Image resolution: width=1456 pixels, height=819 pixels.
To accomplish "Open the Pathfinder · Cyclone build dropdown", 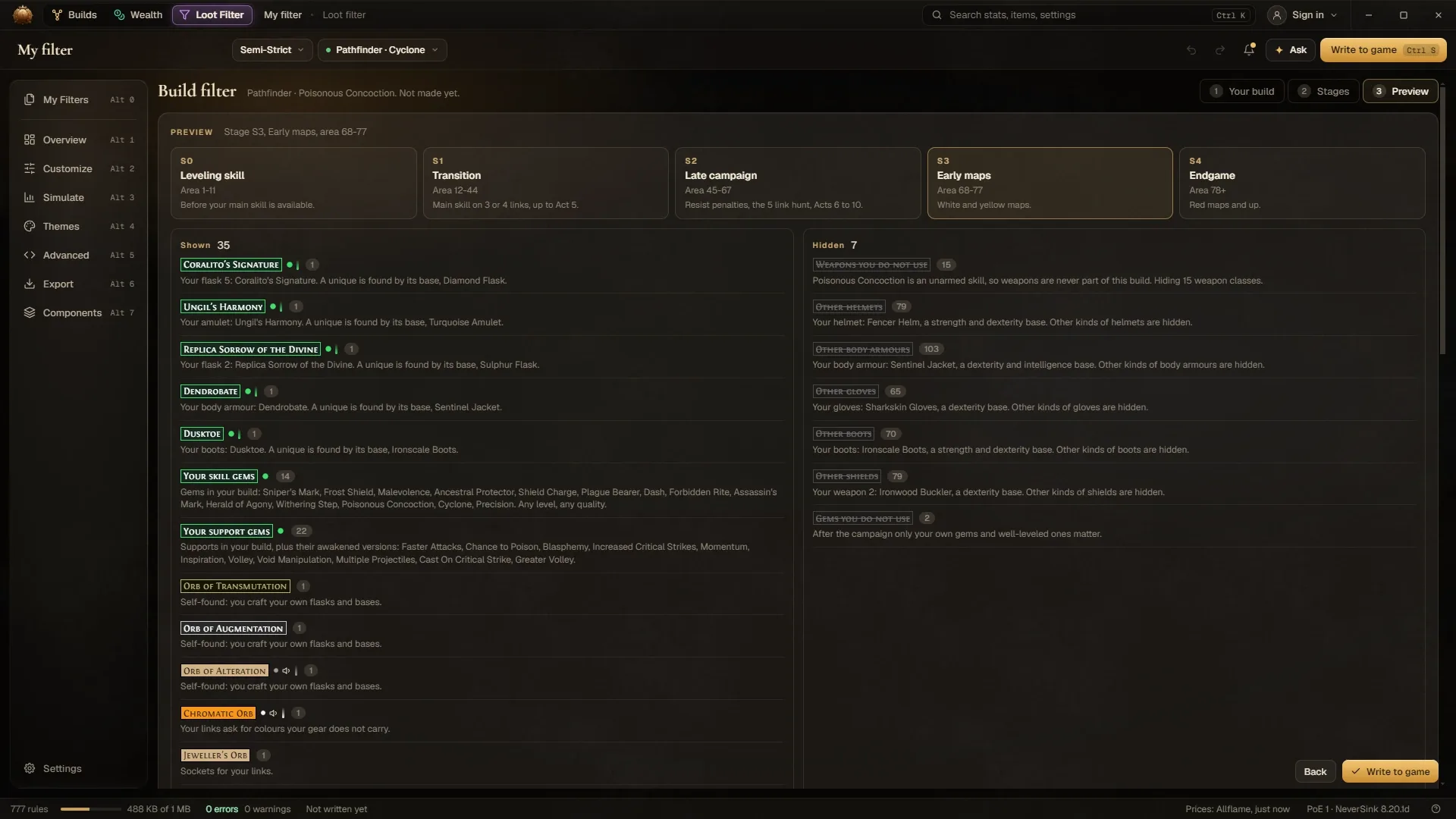I will pos(382,50).
